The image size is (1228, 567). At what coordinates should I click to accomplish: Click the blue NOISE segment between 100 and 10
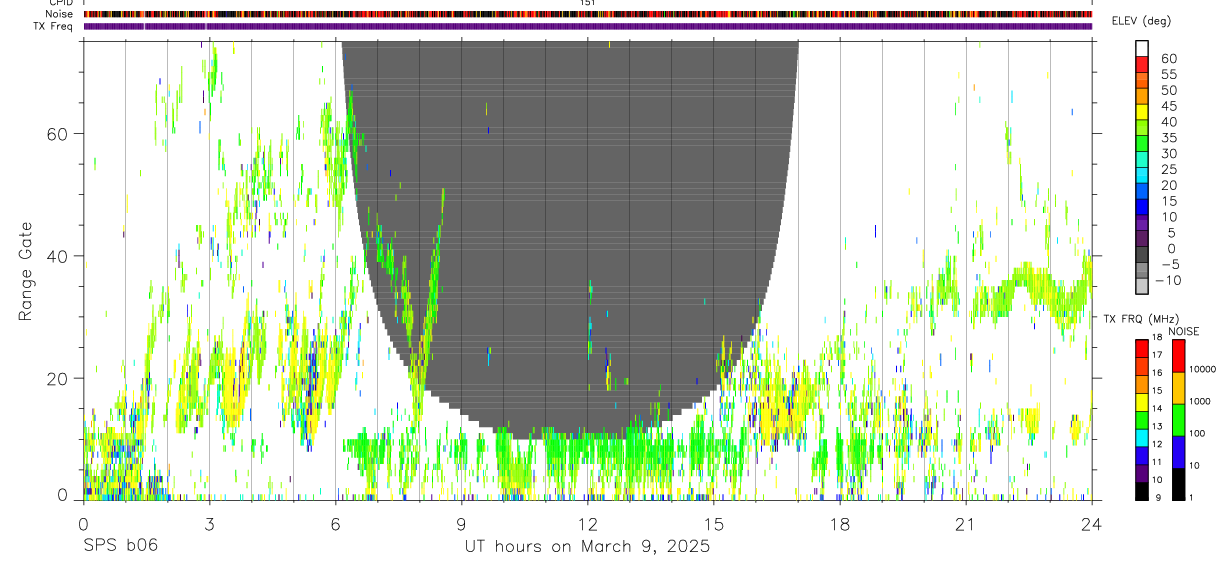[1177, 452]
